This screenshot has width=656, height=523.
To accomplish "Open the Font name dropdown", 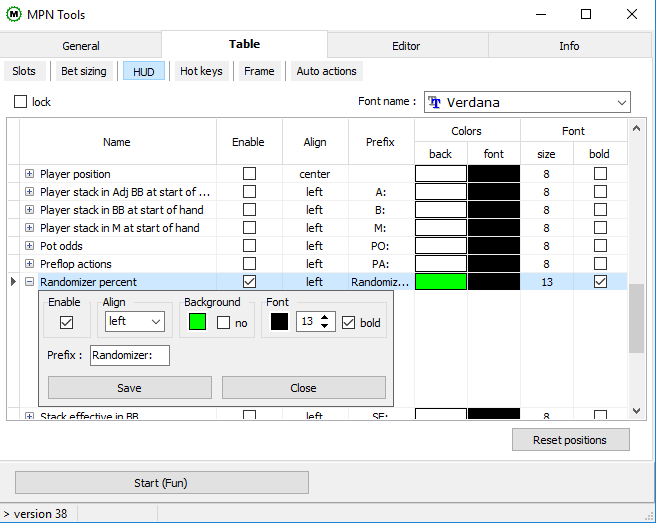I will coord(622,103).
